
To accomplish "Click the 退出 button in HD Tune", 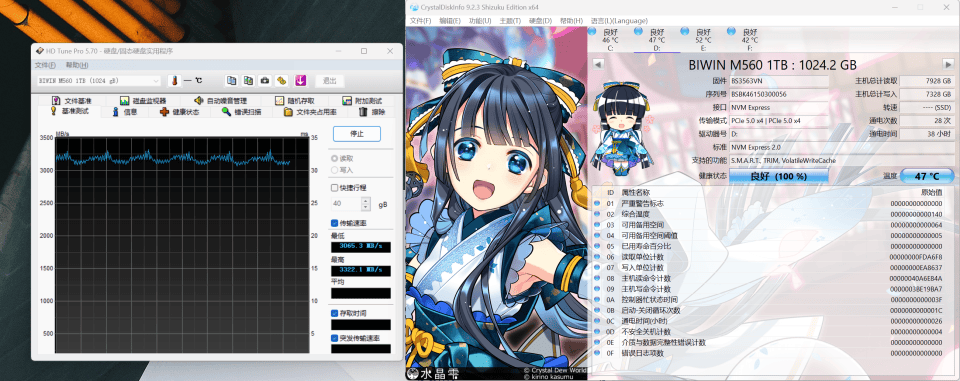I will (x=329, y=81).
